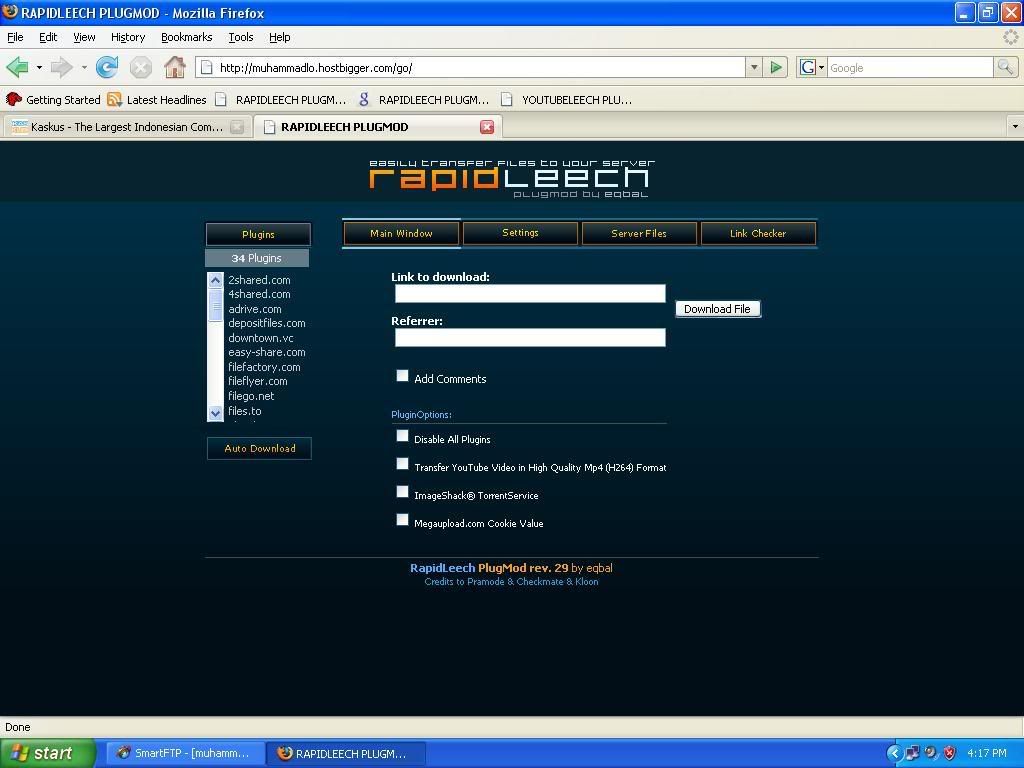1024x768 pixels.
Task: Focus the Link to download field
Action: 530,294
